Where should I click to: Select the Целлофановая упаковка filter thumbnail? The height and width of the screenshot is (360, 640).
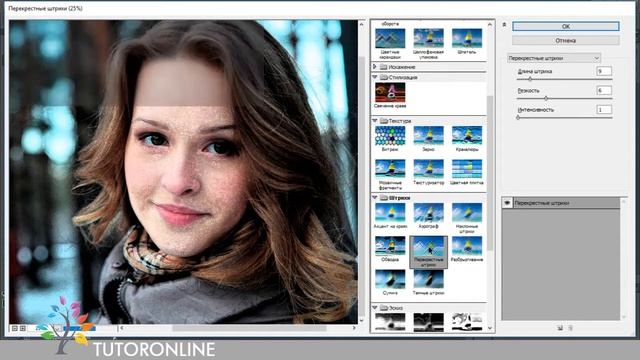pos(428,38)
